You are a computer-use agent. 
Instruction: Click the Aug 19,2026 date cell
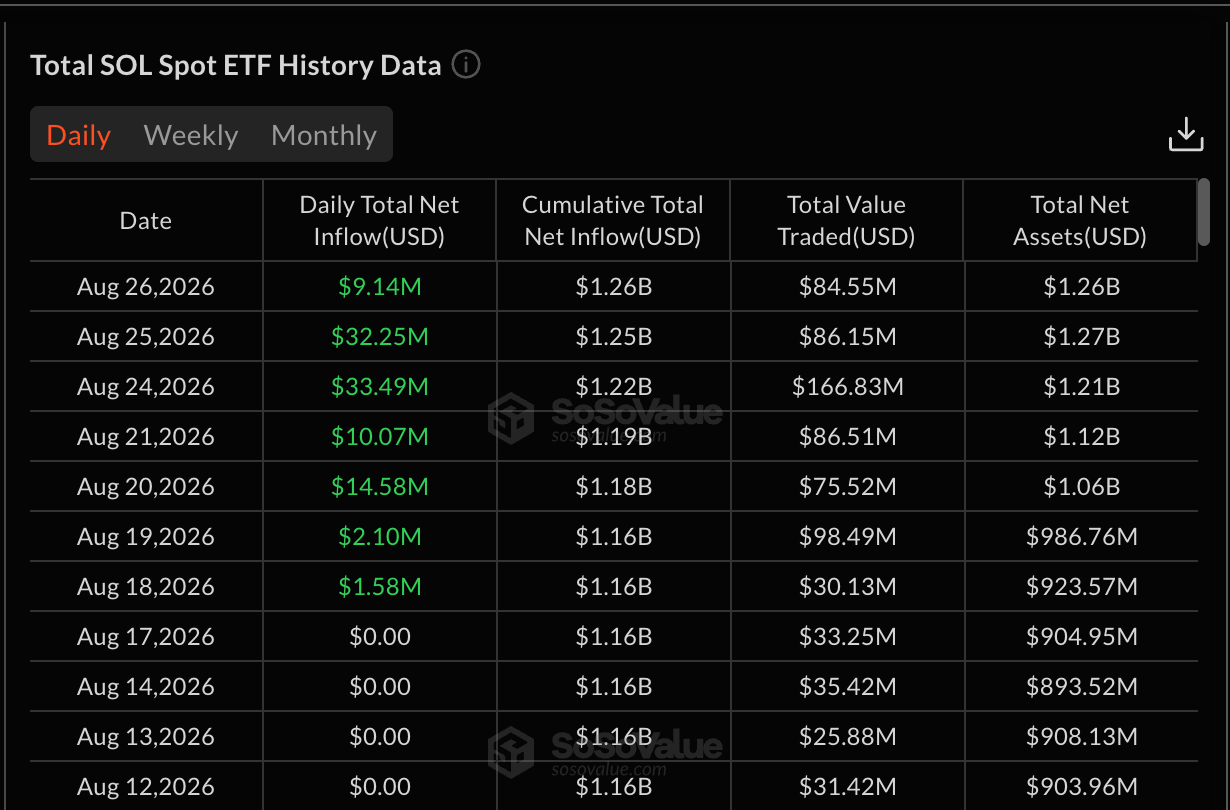point(146,537)
